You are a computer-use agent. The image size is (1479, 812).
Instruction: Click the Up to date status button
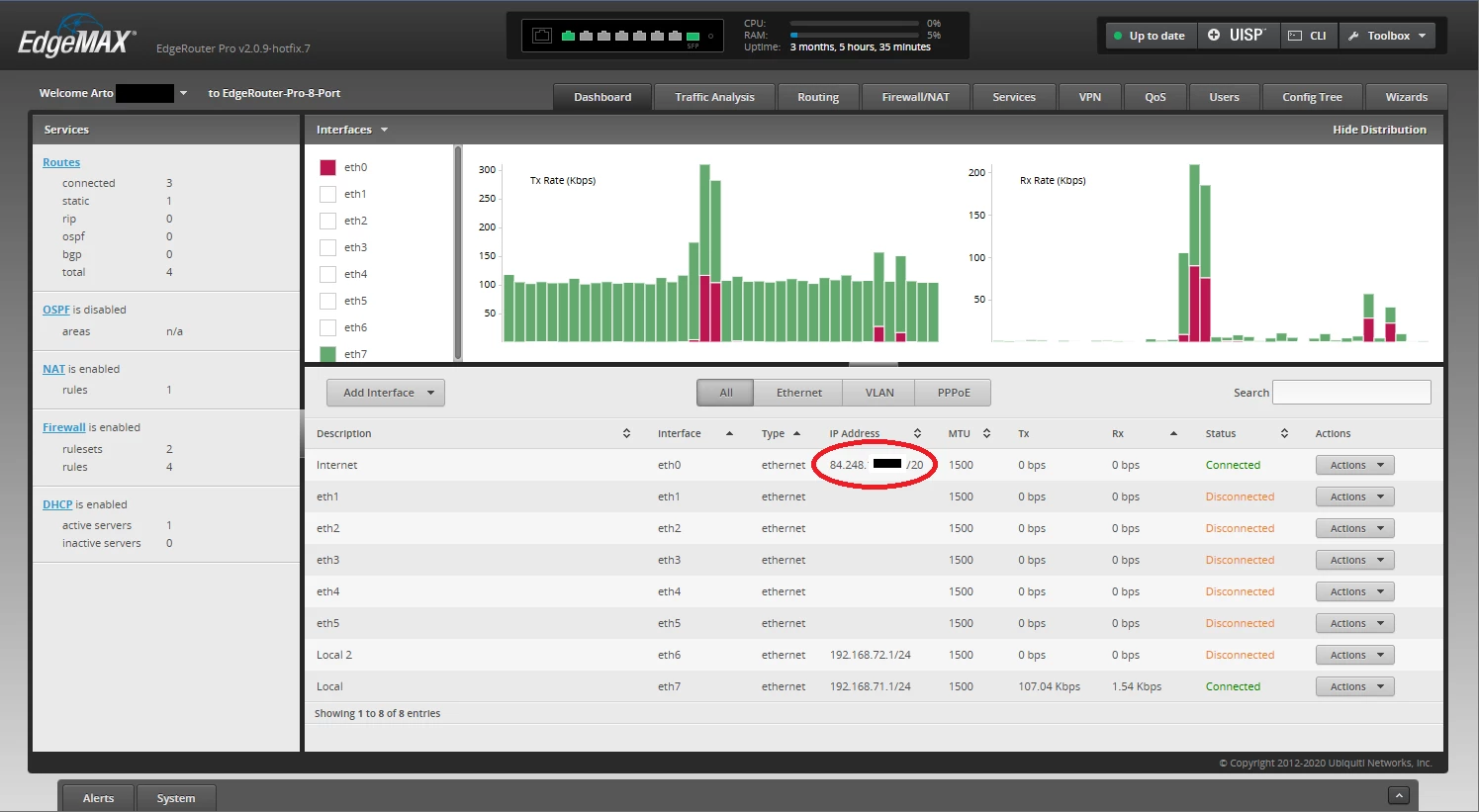click(1151, 36)
